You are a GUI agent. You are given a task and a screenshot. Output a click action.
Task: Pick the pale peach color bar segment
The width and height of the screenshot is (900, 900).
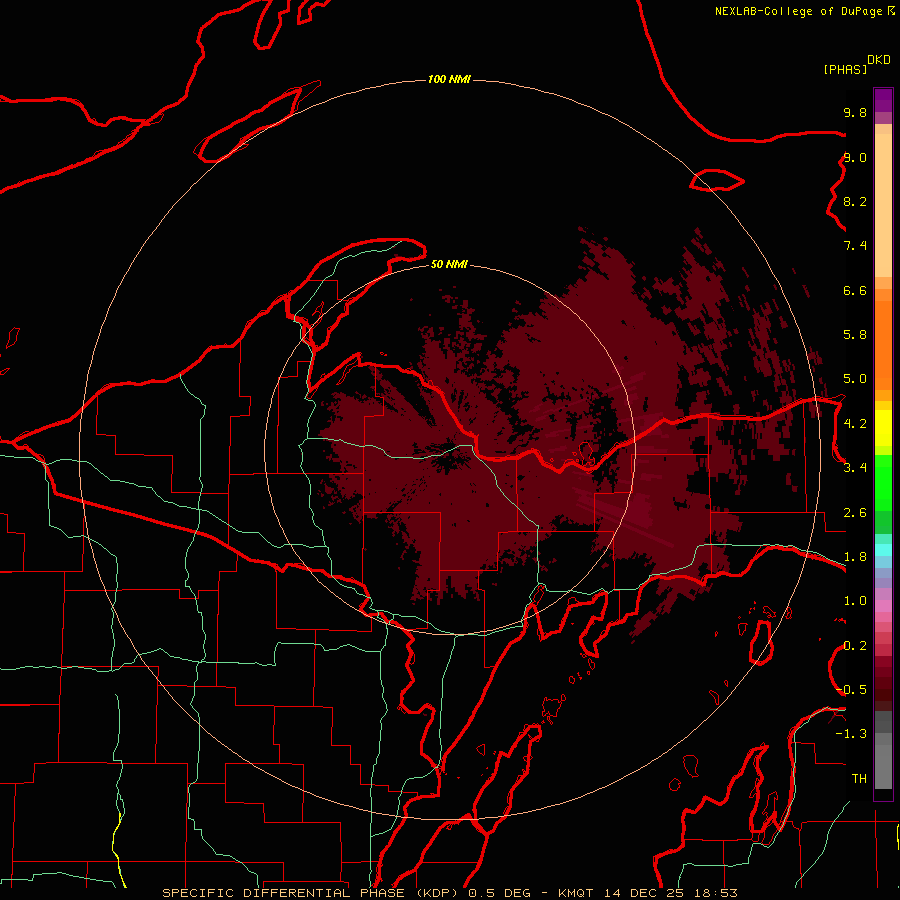click(883, 205)
